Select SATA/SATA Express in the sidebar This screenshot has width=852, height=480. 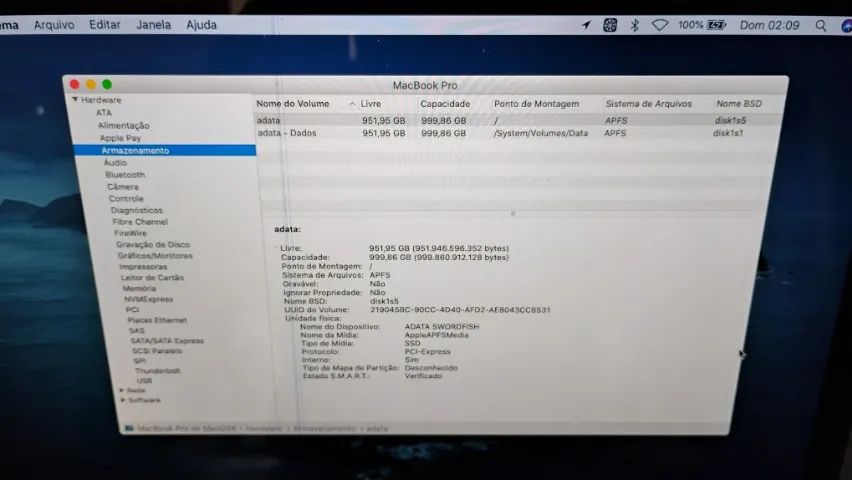coord(167,341)
